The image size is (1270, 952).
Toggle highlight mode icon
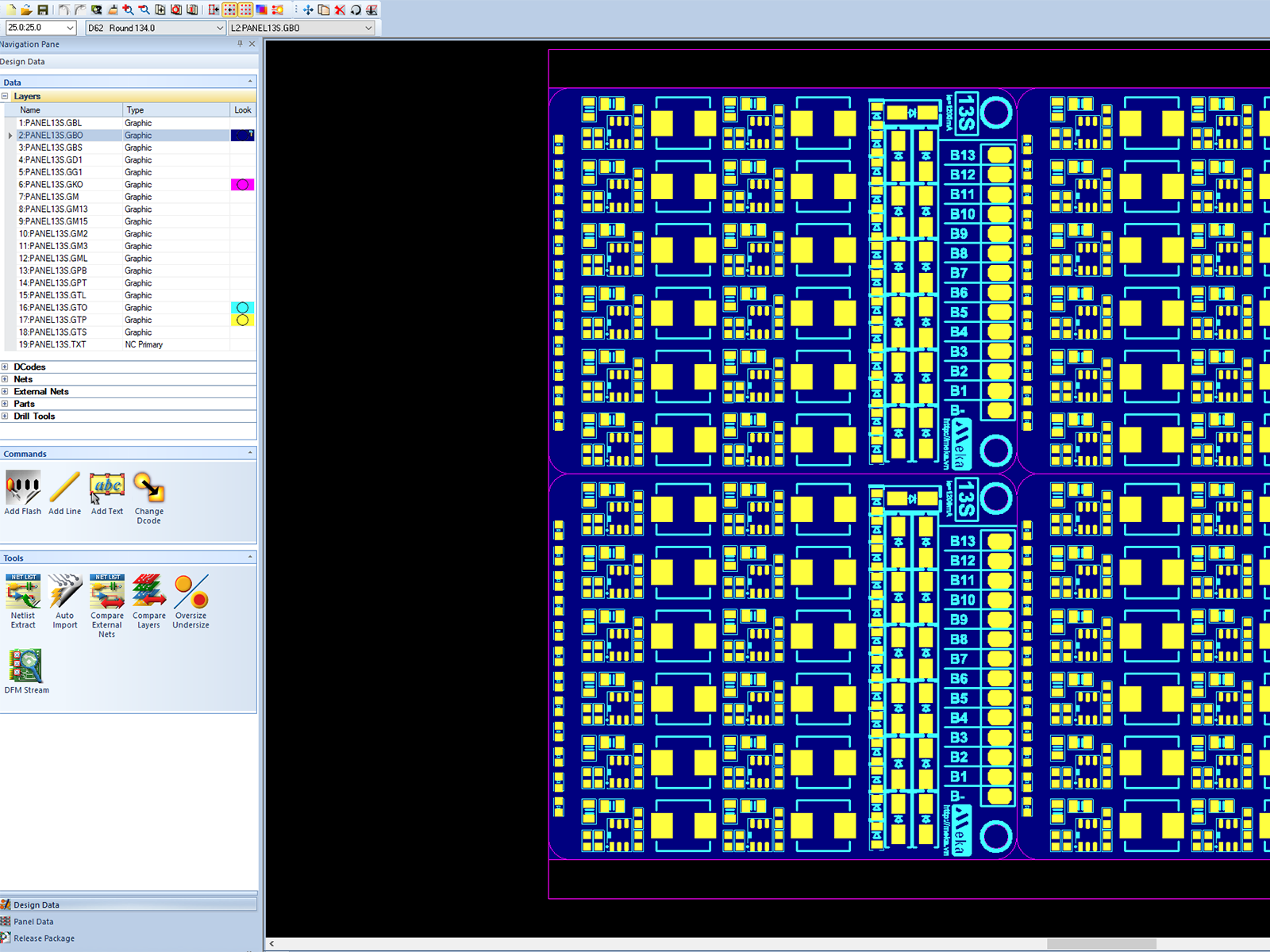tap(278, 10)
